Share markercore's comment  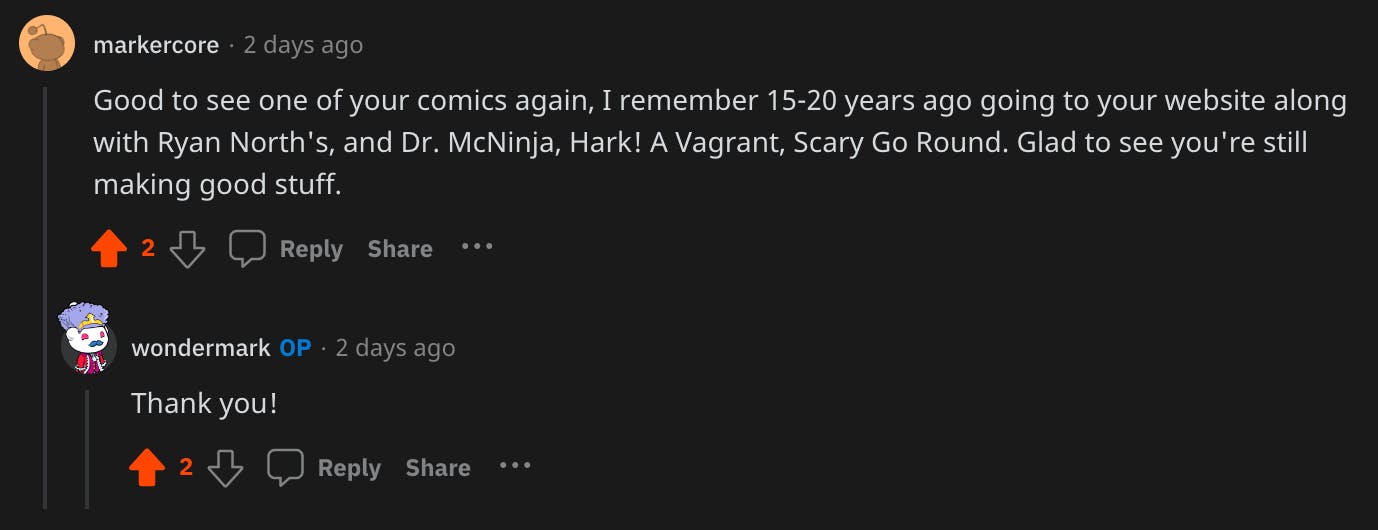[x=400, y=249]
